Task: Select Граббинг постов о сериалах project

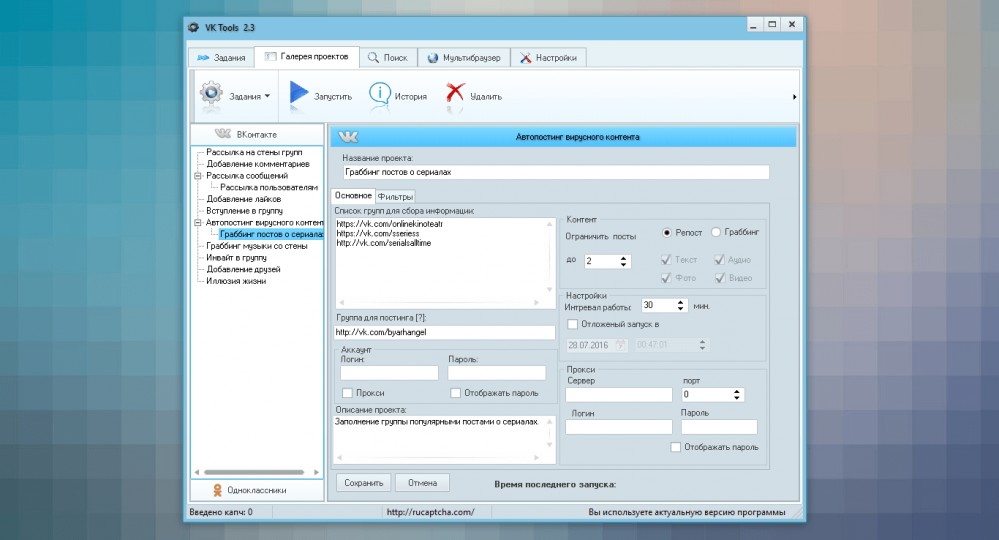Action: pos(271,234)
